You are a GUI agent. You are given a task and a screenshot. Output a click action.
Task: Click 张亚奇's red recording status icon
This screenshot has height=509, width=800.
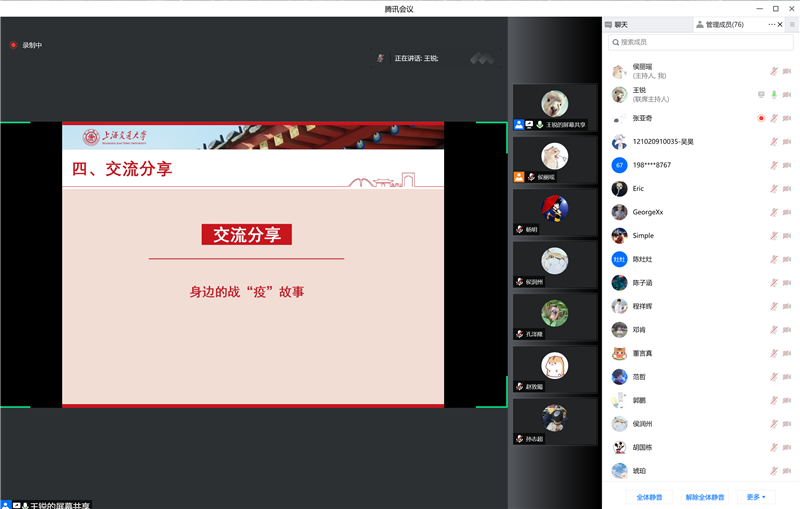[761, 118]
